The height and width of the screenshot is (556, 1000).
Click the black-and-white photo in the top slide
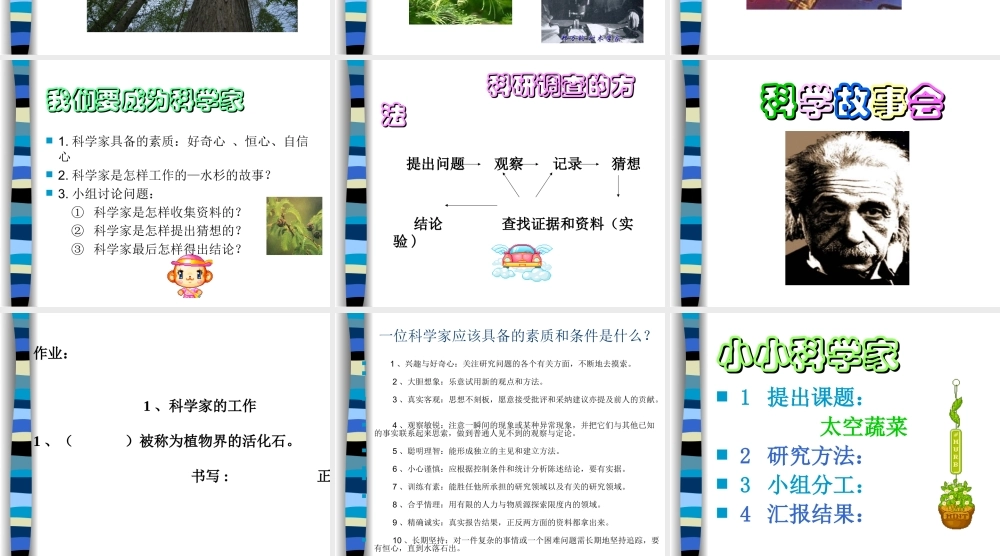point(592,21)
